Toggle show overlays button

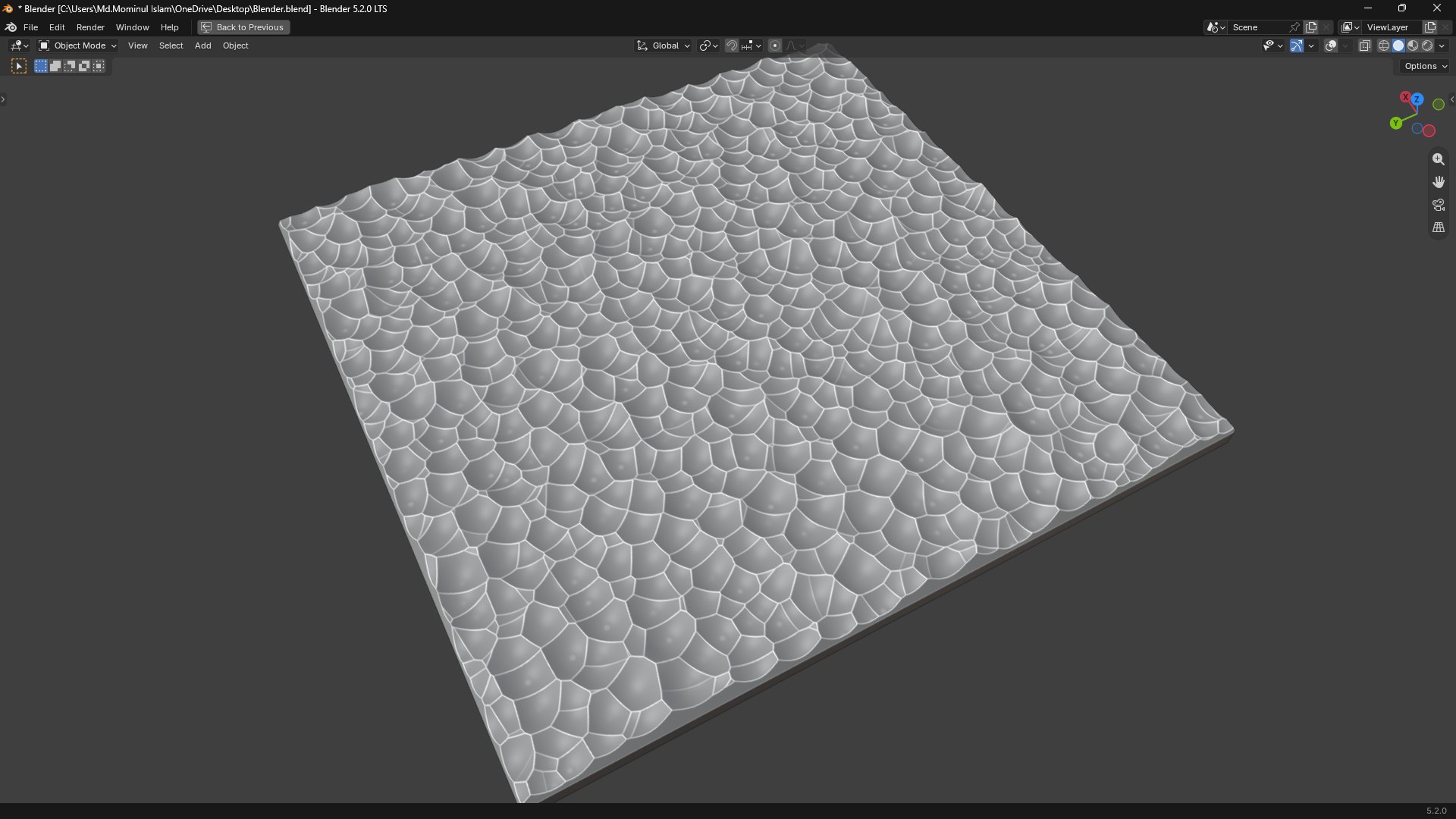click(x=1331, y=45)
